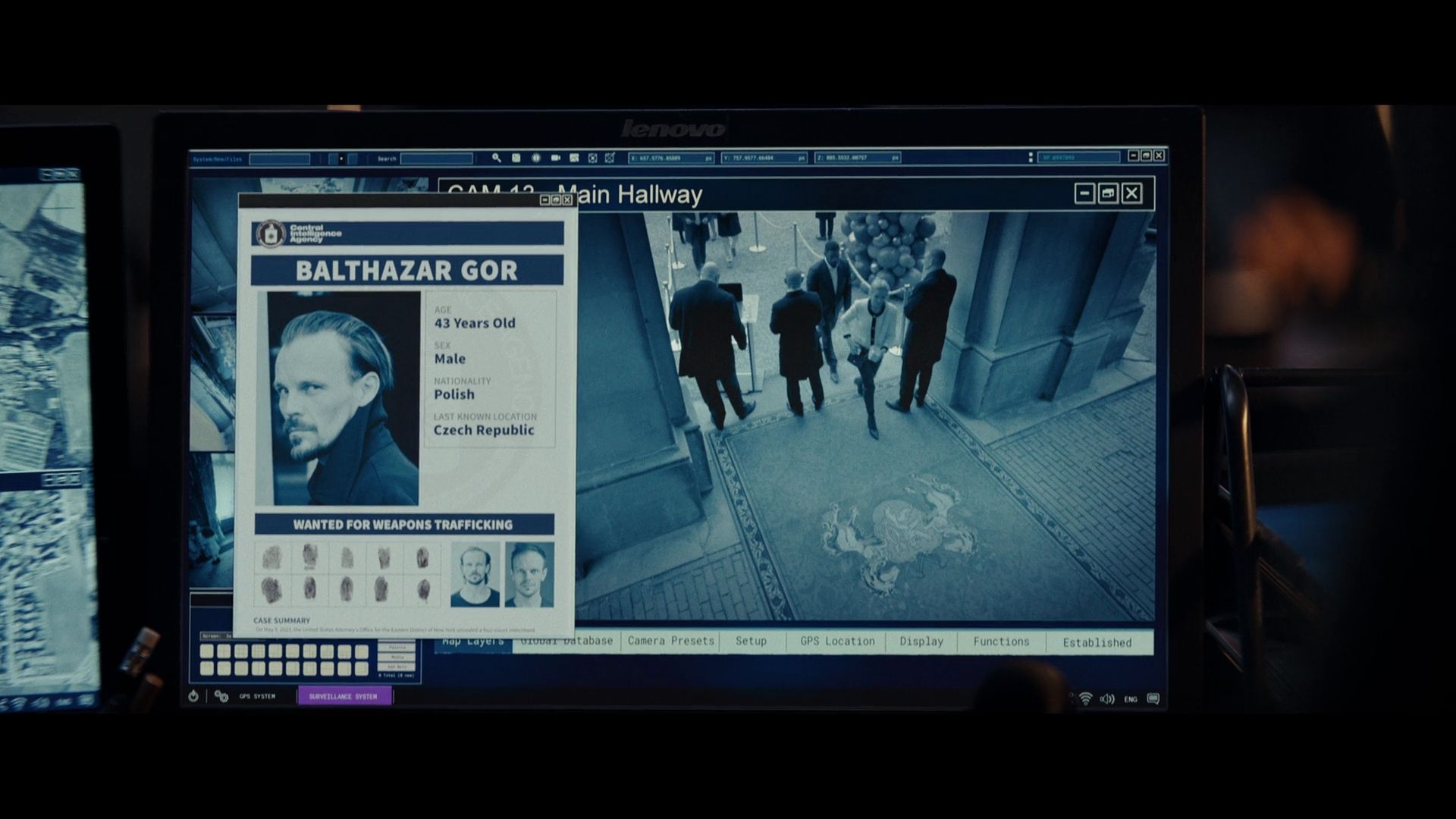Click the GPS SYSTEM label in bottom bar
1456x819 pixels.
[257, 696]
